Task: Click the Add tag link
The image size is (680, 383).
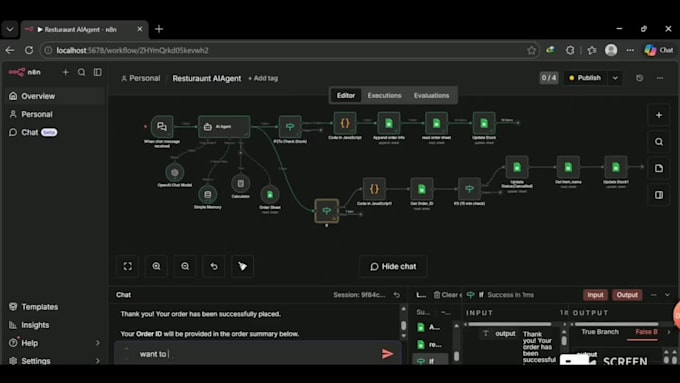Action: coord(263,79)
